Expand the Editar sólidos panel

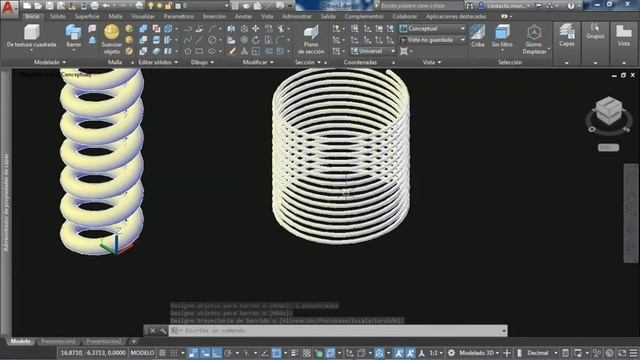click(158, 62)
